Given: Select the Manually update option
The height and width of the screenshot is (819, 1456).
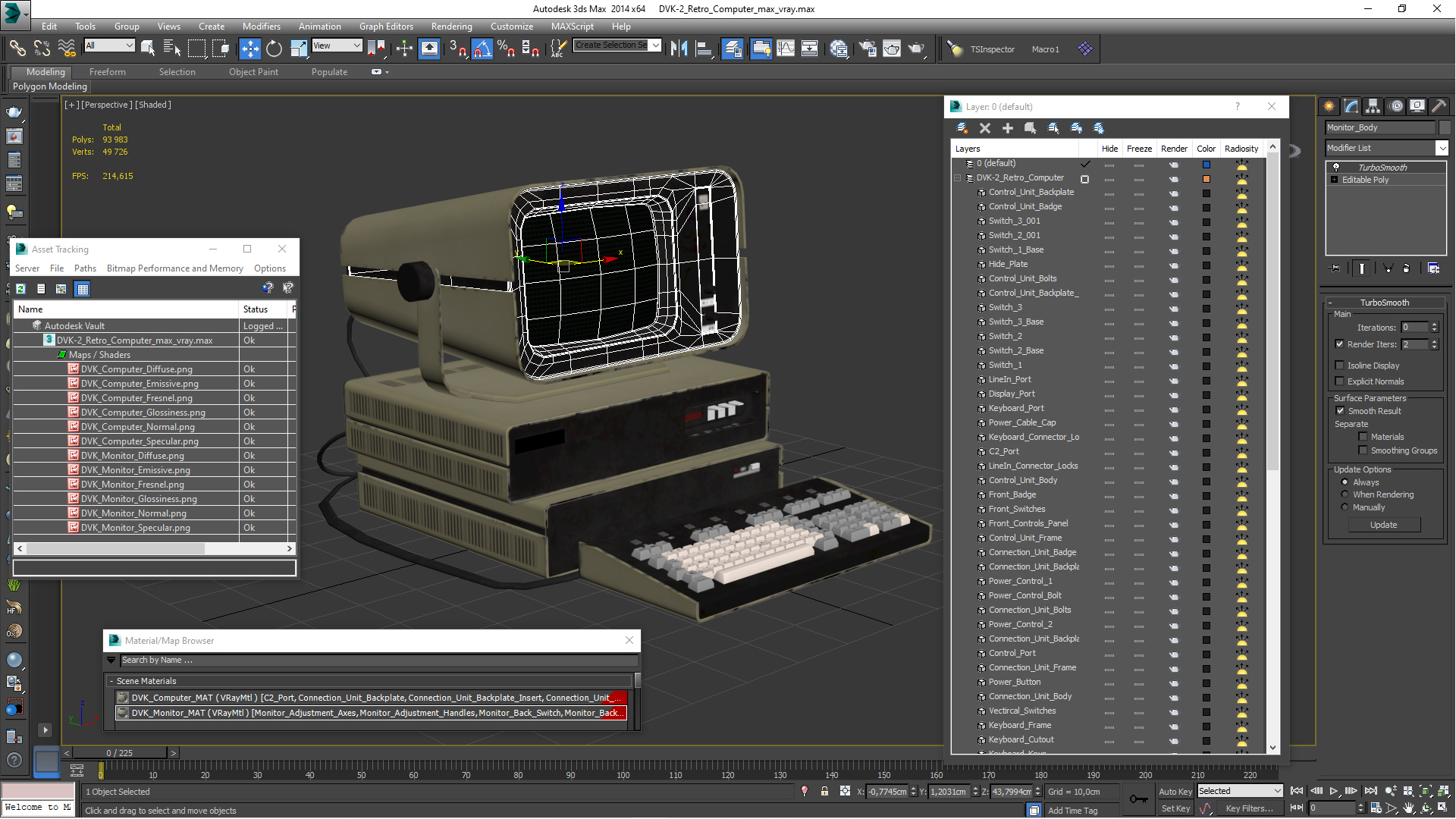Looking at the screenshot, I should (x=1345, y=507).
